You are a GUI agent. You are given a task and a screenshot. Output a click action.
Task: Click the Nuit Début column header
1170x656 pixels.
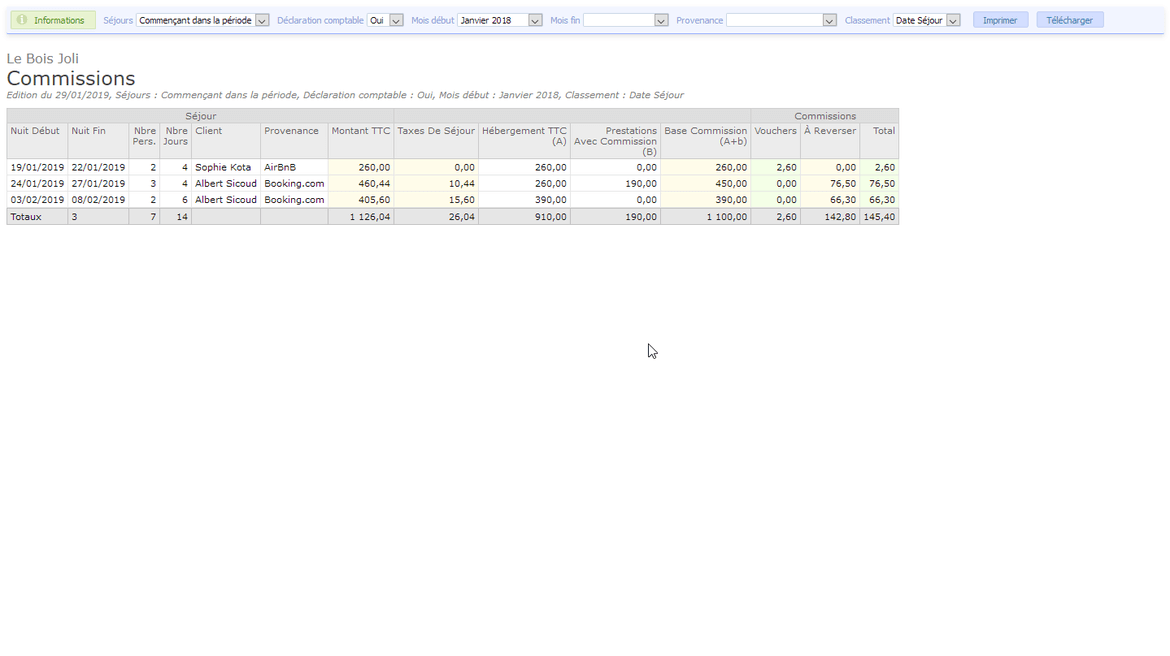pyautogui.click(x=36, y=131)
